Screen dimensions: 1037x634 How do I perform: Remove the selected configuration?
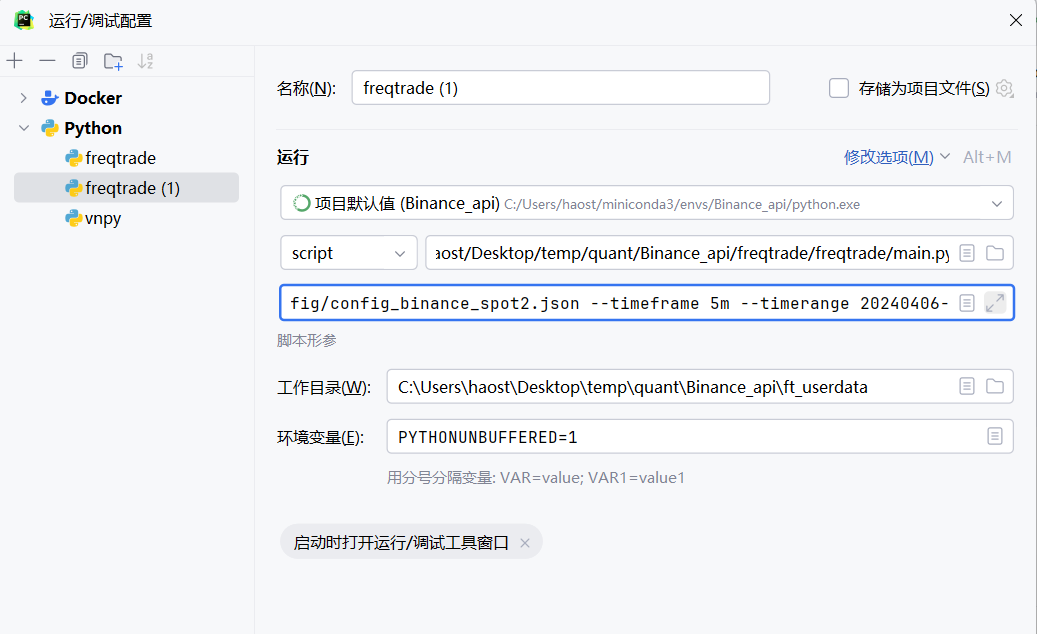click(48, 61)
